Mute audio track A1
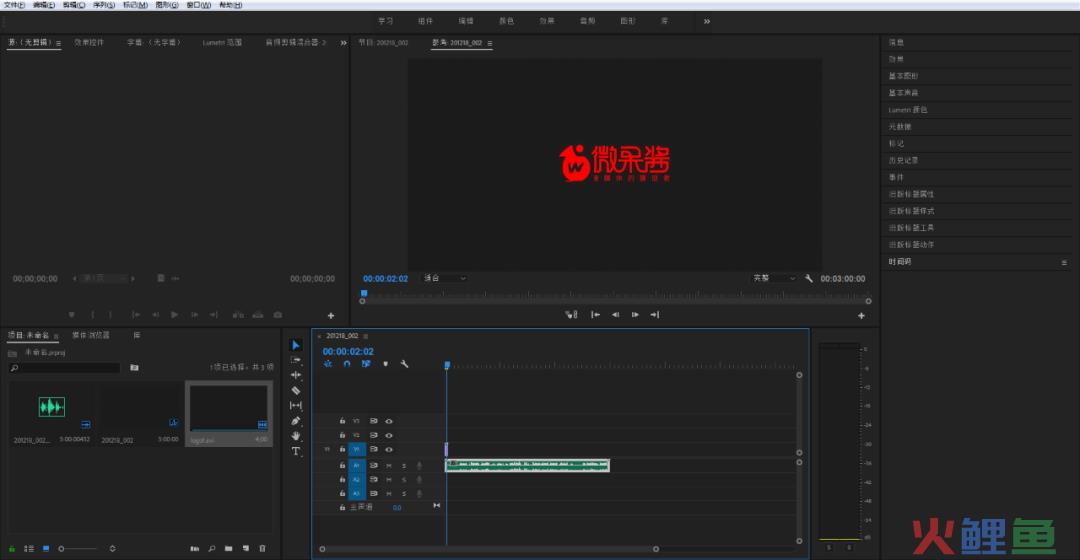The image size is (1080, 560). pos(388,466)
